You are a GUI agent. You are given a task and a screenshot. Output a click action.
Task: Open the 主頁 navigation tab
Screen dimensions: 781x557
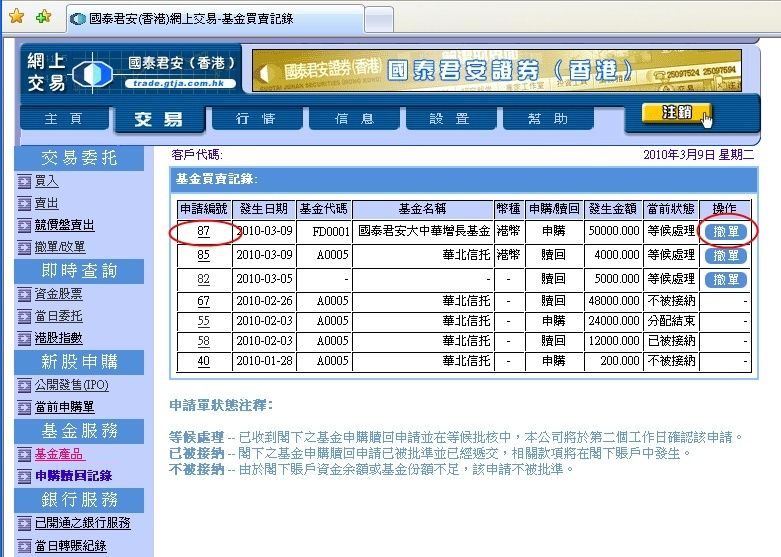[64, 119]
